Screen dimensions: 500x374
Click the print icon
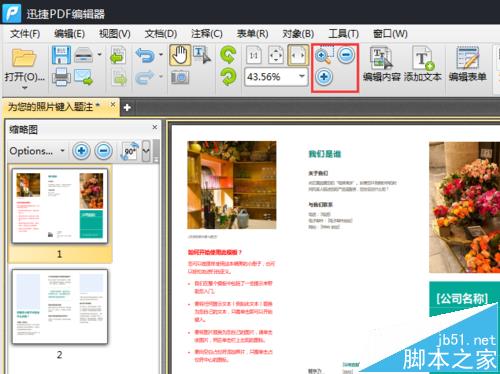point(61,77)
